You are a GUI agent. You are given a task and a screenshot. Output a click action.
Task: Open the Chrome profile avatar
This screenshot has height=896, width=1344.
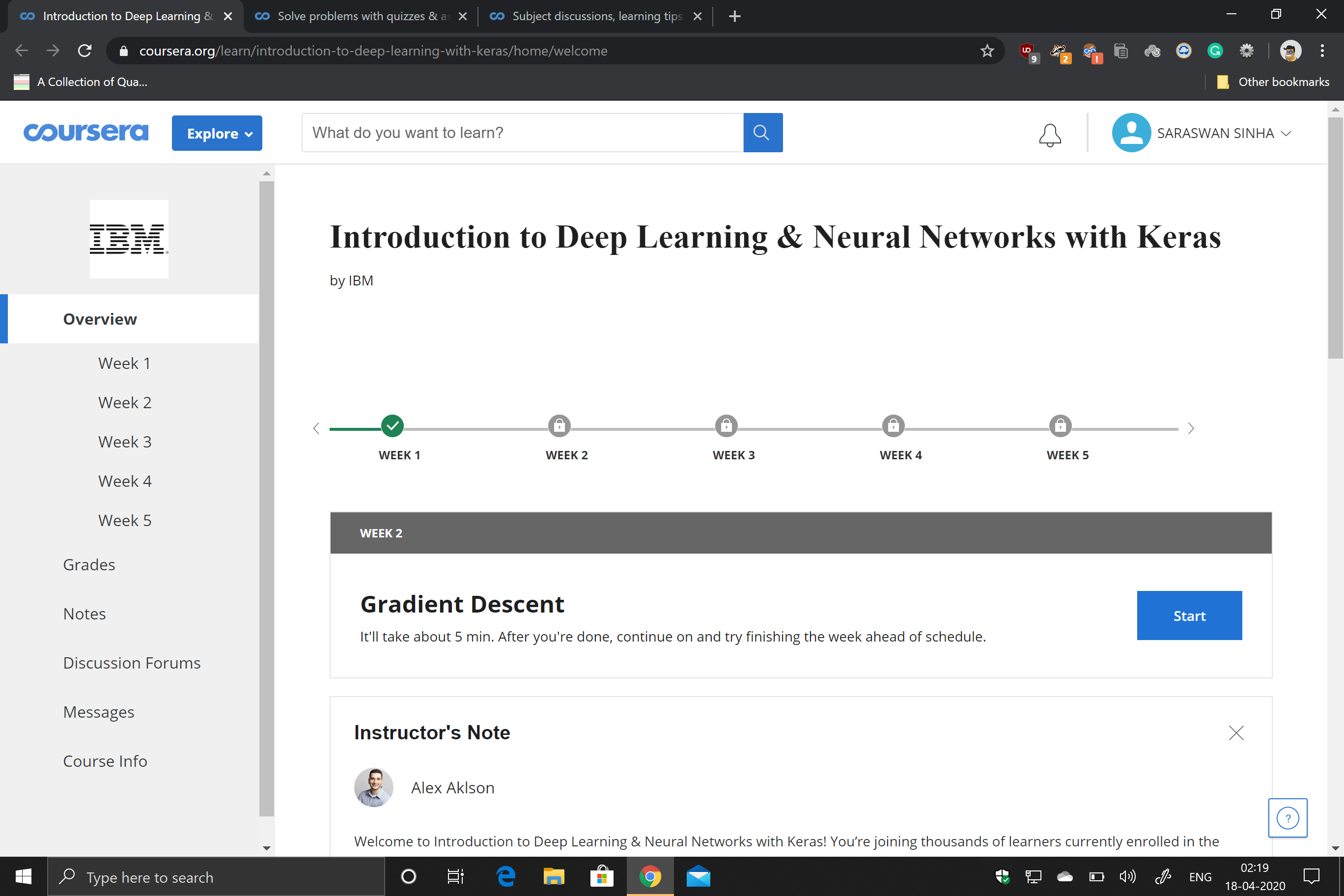pos(1291,51)
